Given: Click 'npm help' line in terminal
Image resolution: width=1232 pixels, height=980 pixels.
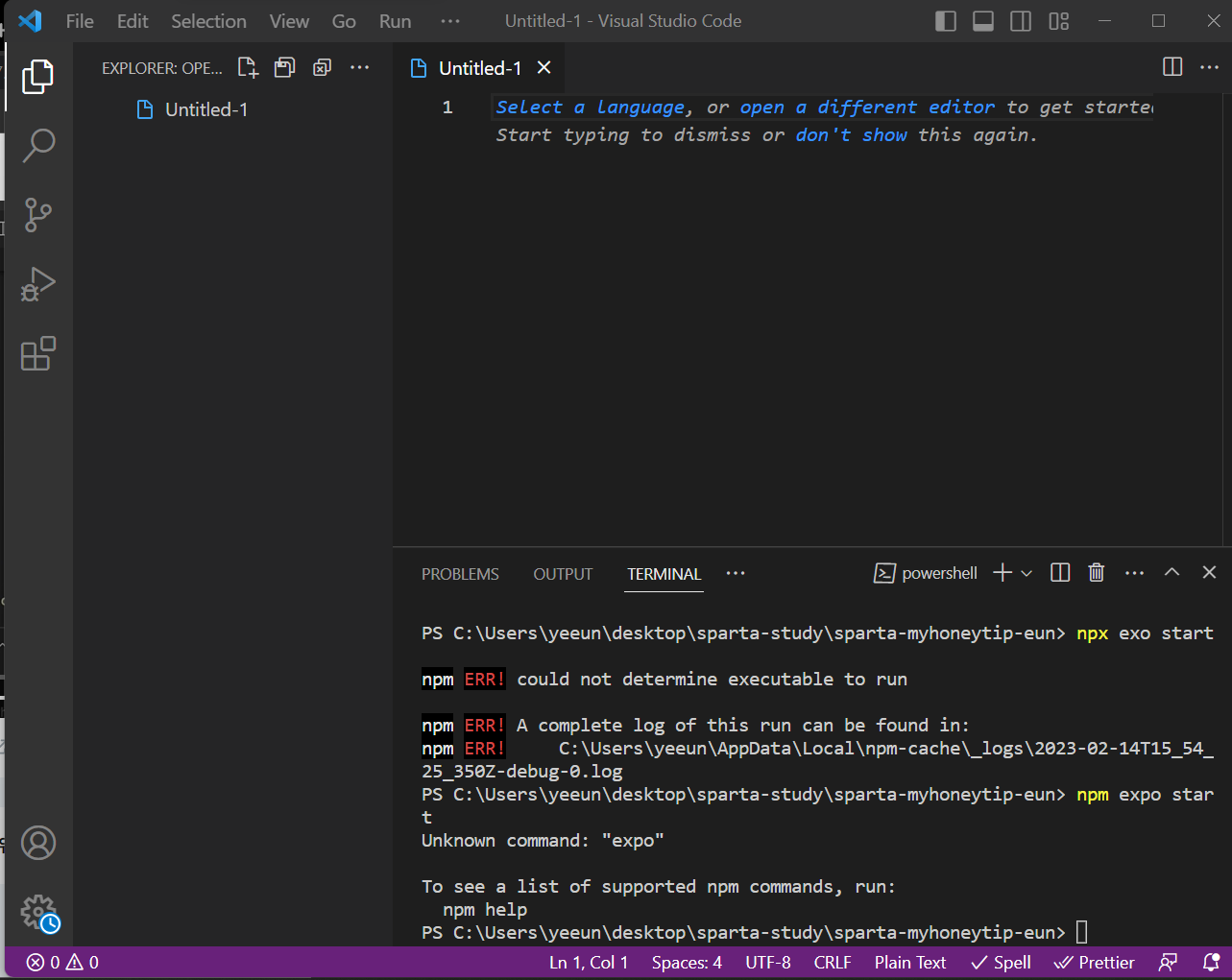Looking at the screenshot, I should tap(485, 910).
